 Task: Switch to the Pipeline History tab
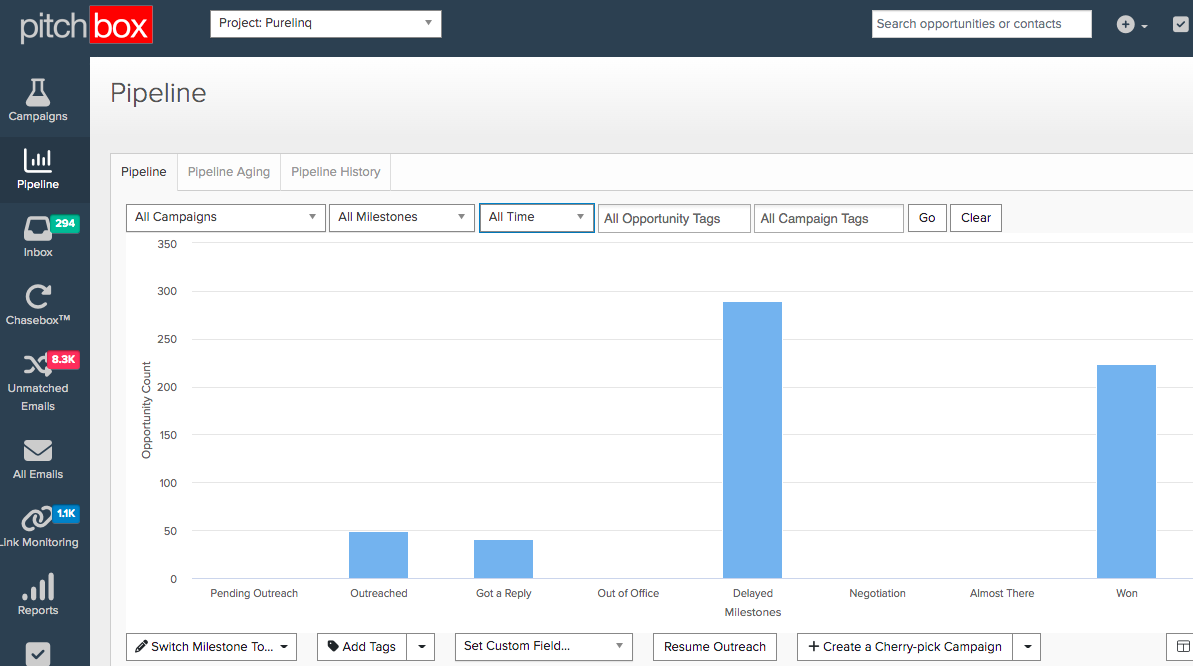[336, 172]
